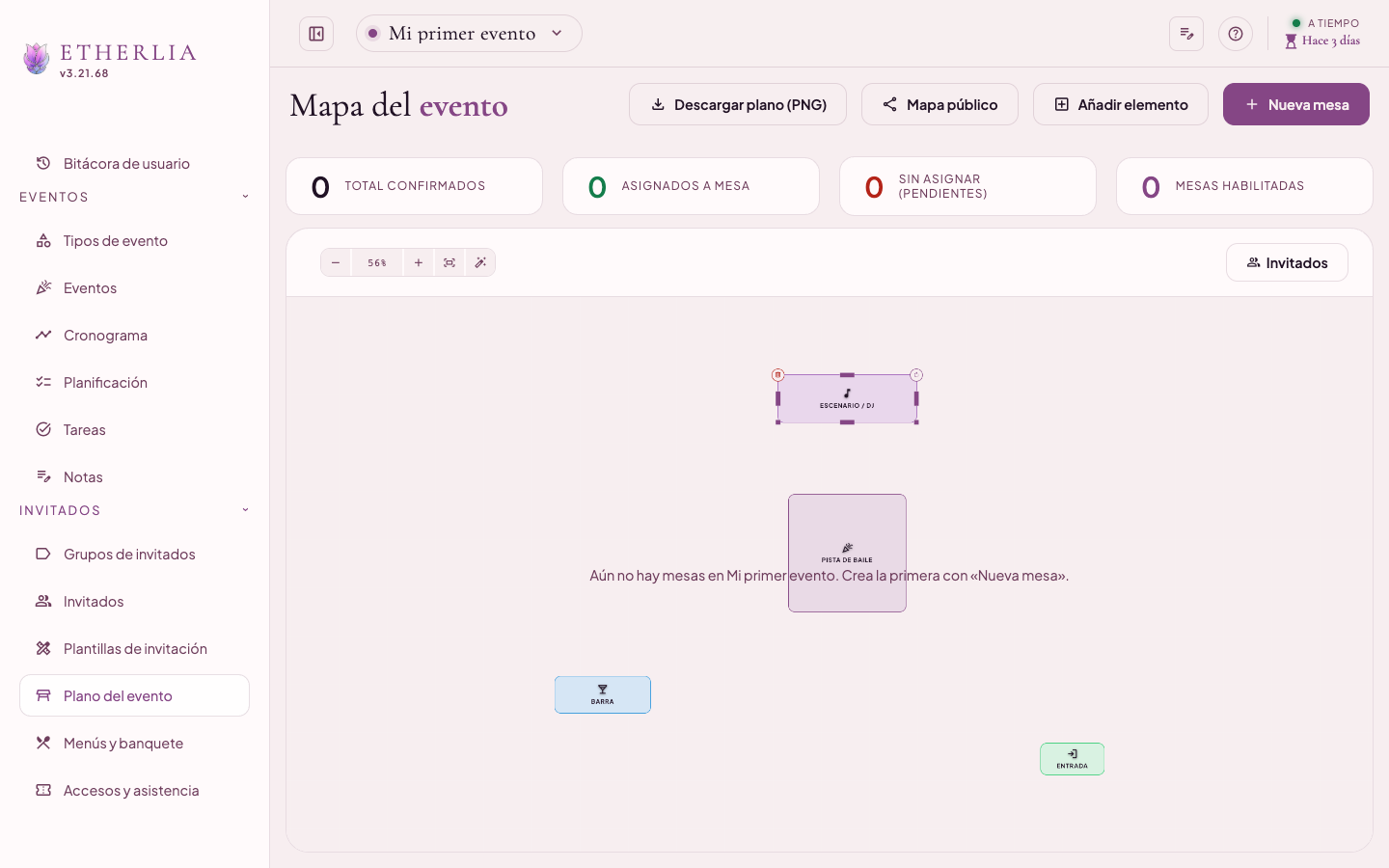Open the Invitados panel button on map toolbar
This screenshot has width=1389, height=868.
coord(1287,262)
